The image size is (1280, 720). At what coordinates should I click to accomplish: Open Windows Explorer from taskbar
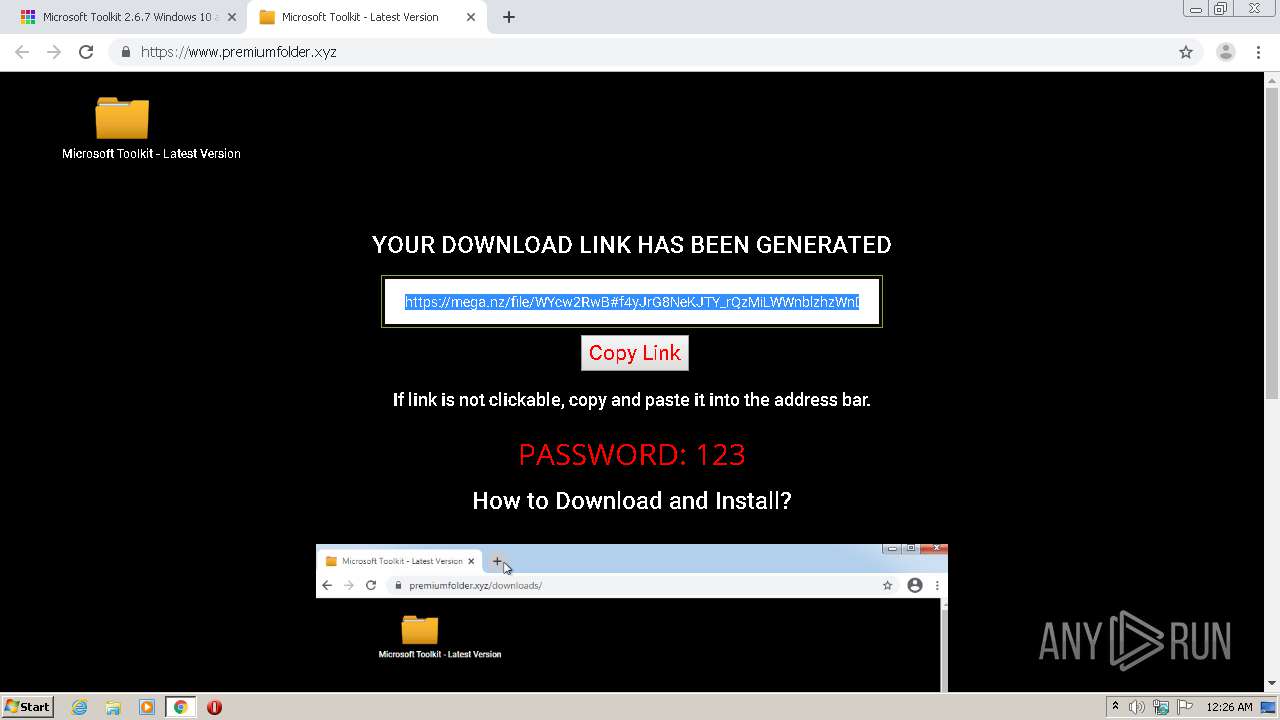pyautogui.click(x=113, y=707)
